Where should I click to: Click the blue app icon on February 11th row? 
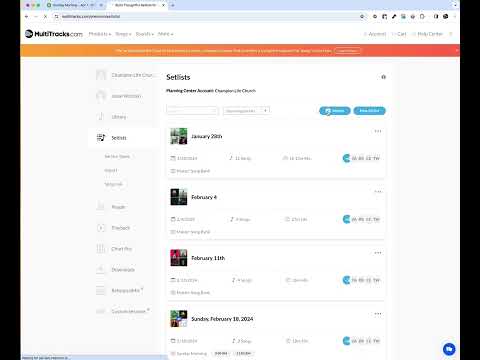pyautogui.click(x=346, y=280)
